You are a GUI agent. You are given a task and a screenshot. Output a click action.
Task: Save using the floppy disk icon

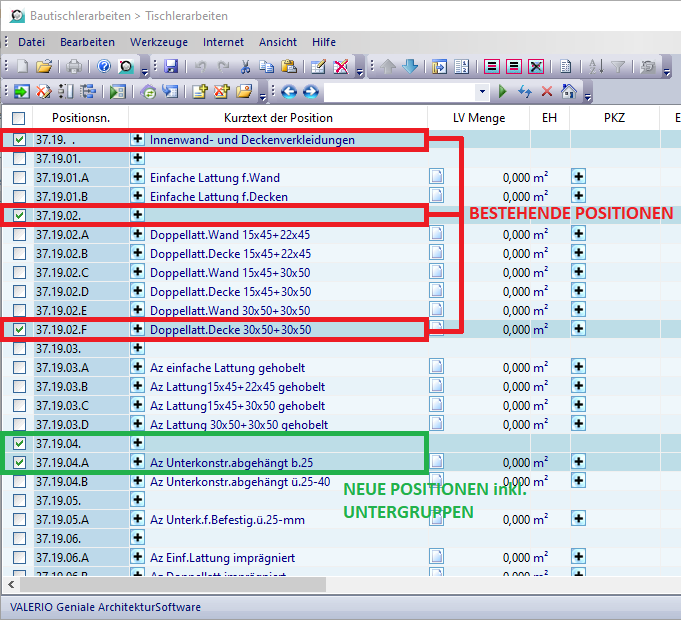click(170, 67)
